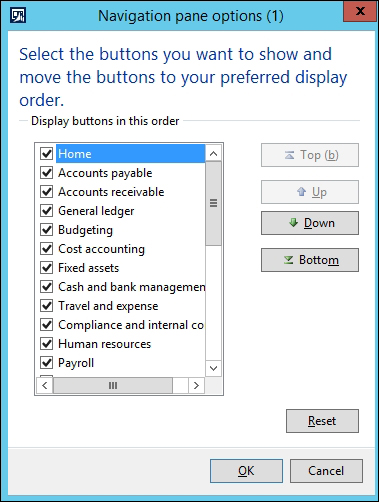
Task: Select the Fixed assets list entry
Action: point(88,268)
